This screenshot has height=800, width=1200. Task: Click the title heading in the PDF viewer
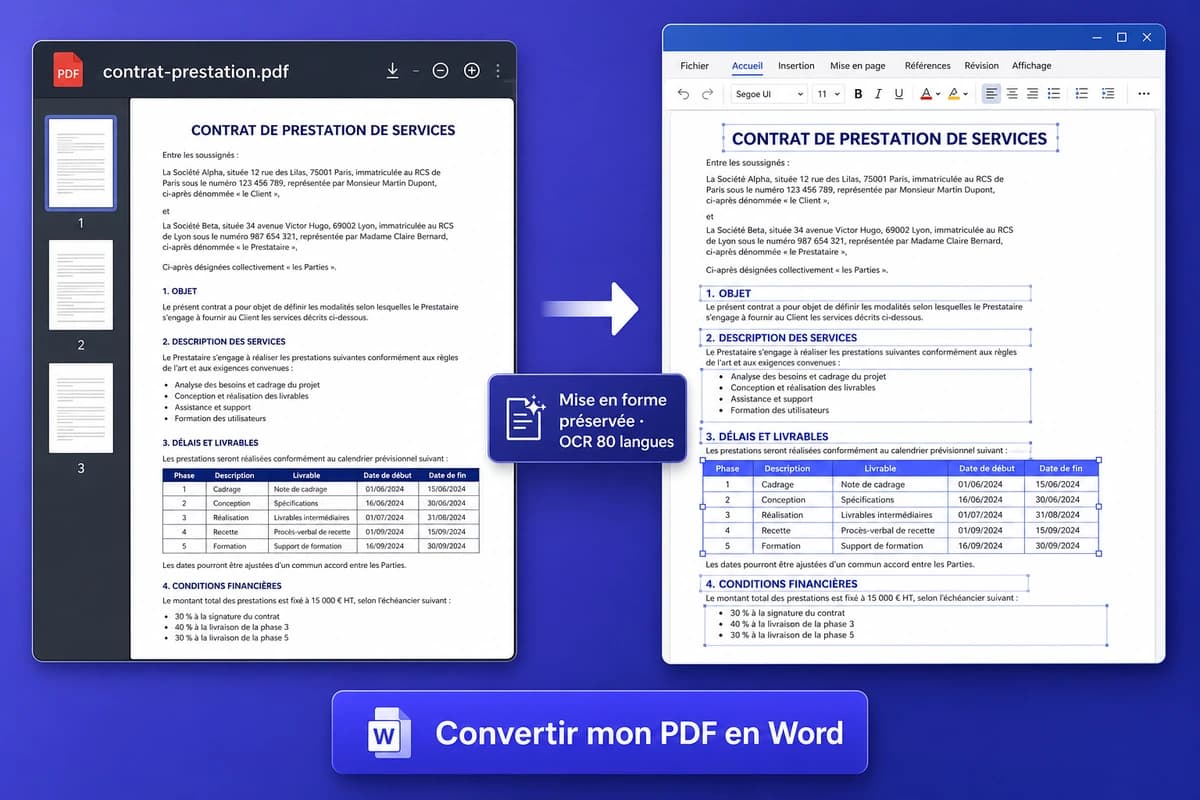322,130
